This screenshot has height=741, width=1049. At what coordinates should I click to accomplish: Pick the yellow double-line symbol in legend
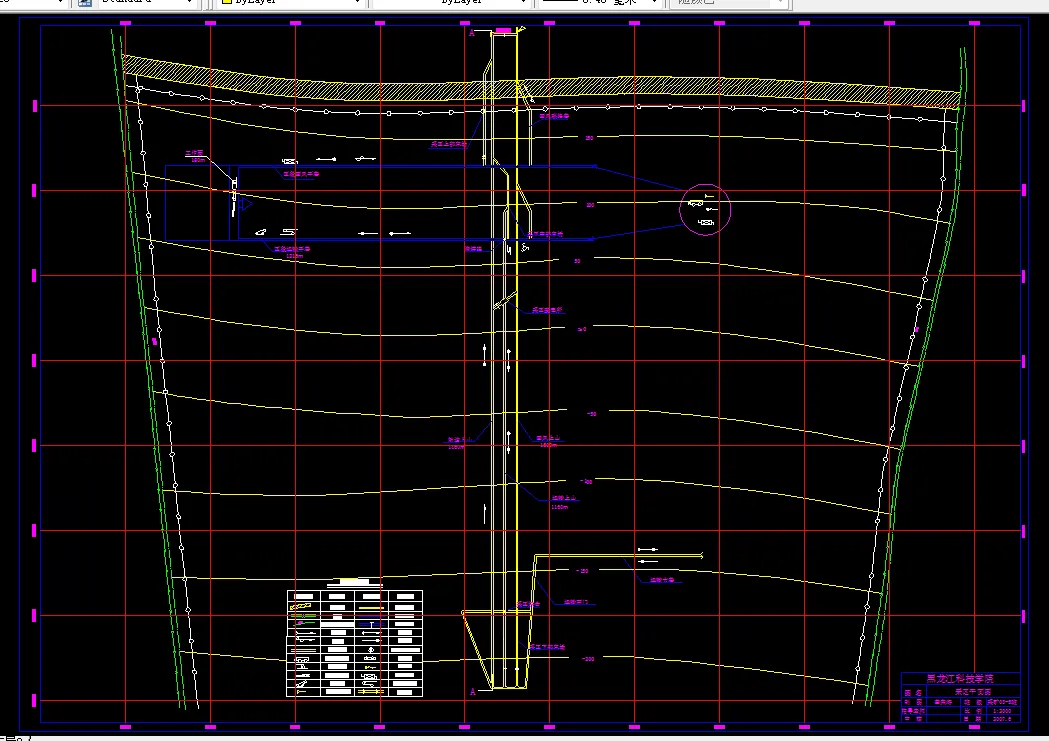pyautogui.click(x=304, y=650)
